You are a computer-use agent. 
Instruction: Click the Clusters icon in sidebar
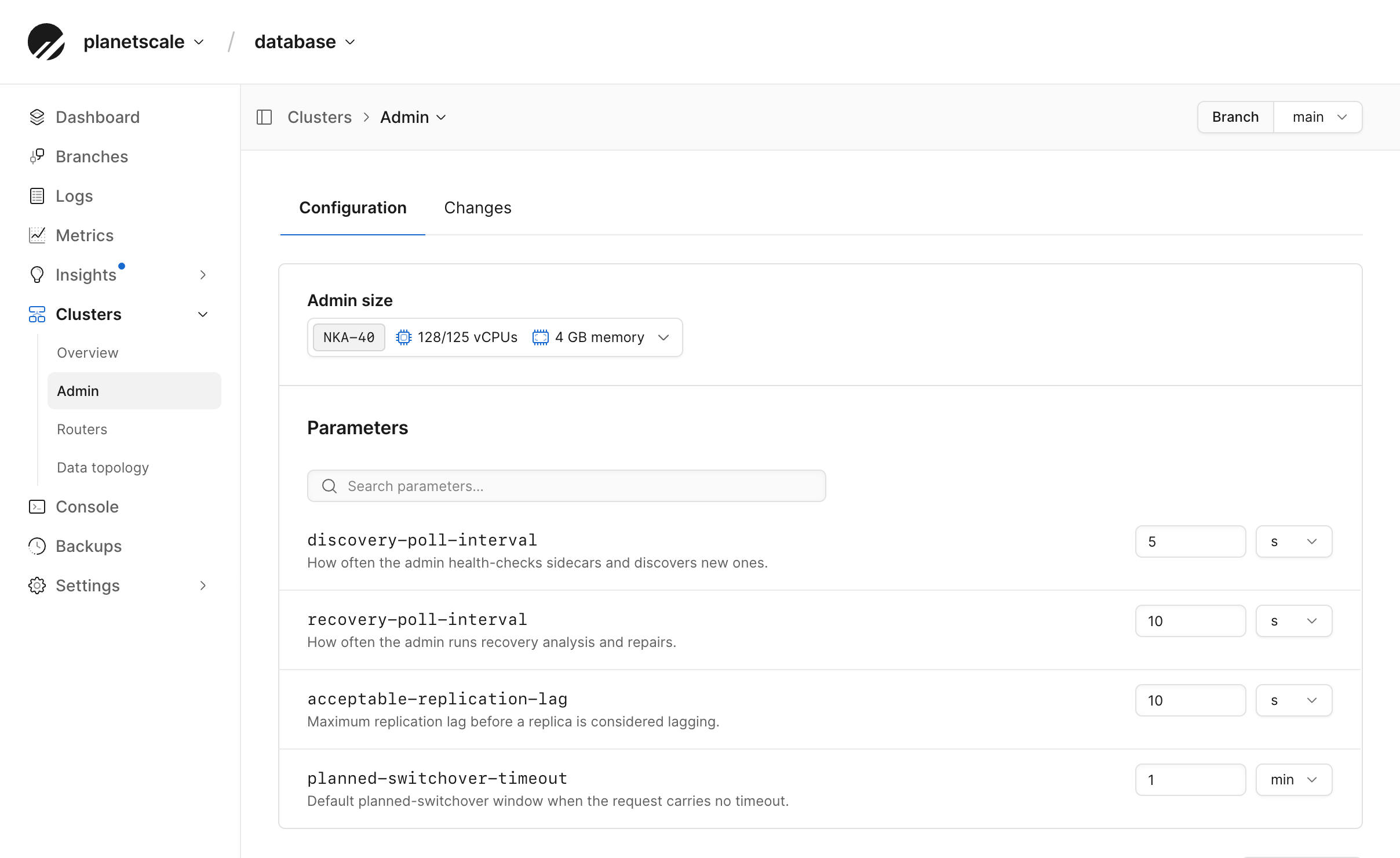click(x=37, y=314)
